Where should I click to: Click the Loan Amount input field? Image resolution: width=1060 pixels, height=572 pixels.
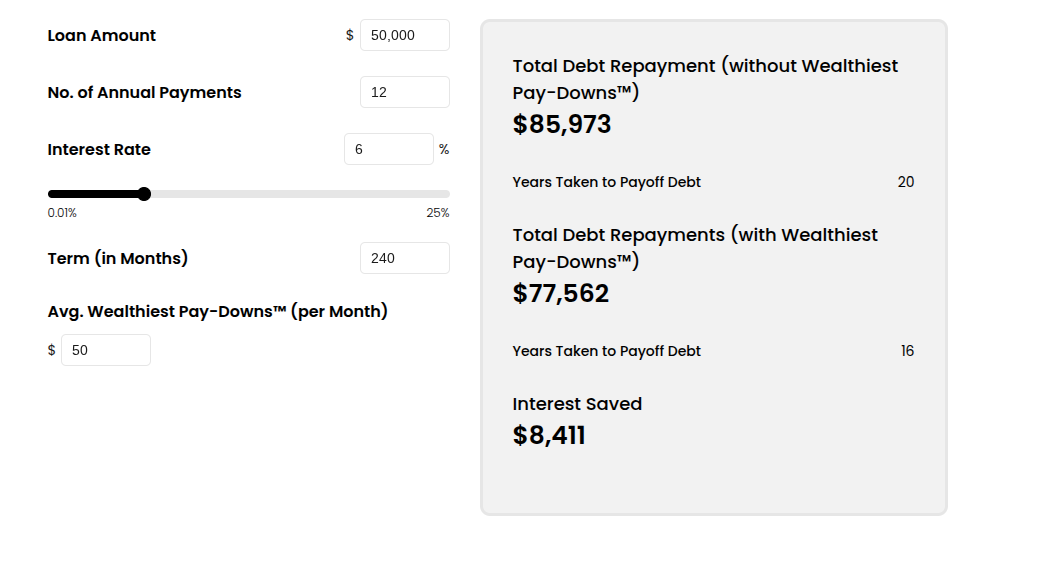(404, 35)
